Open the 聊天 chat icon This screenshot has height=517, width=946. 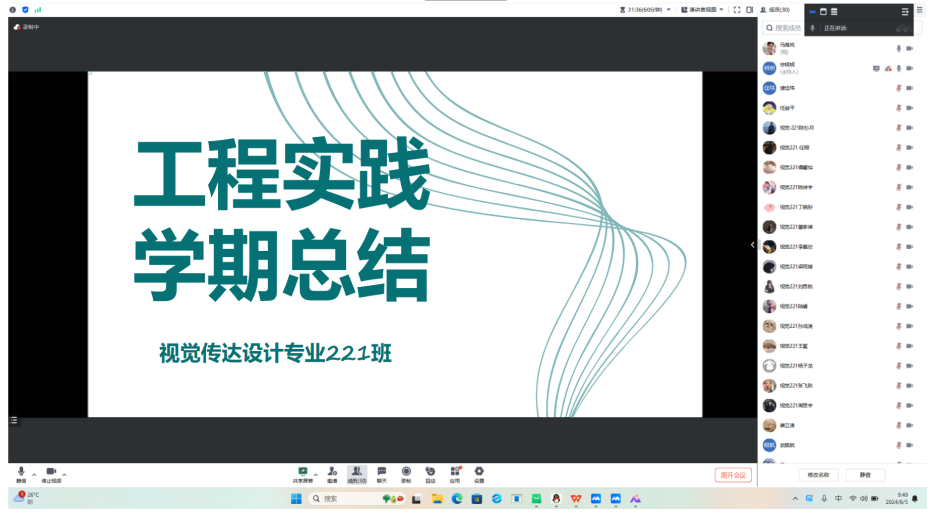381,471
